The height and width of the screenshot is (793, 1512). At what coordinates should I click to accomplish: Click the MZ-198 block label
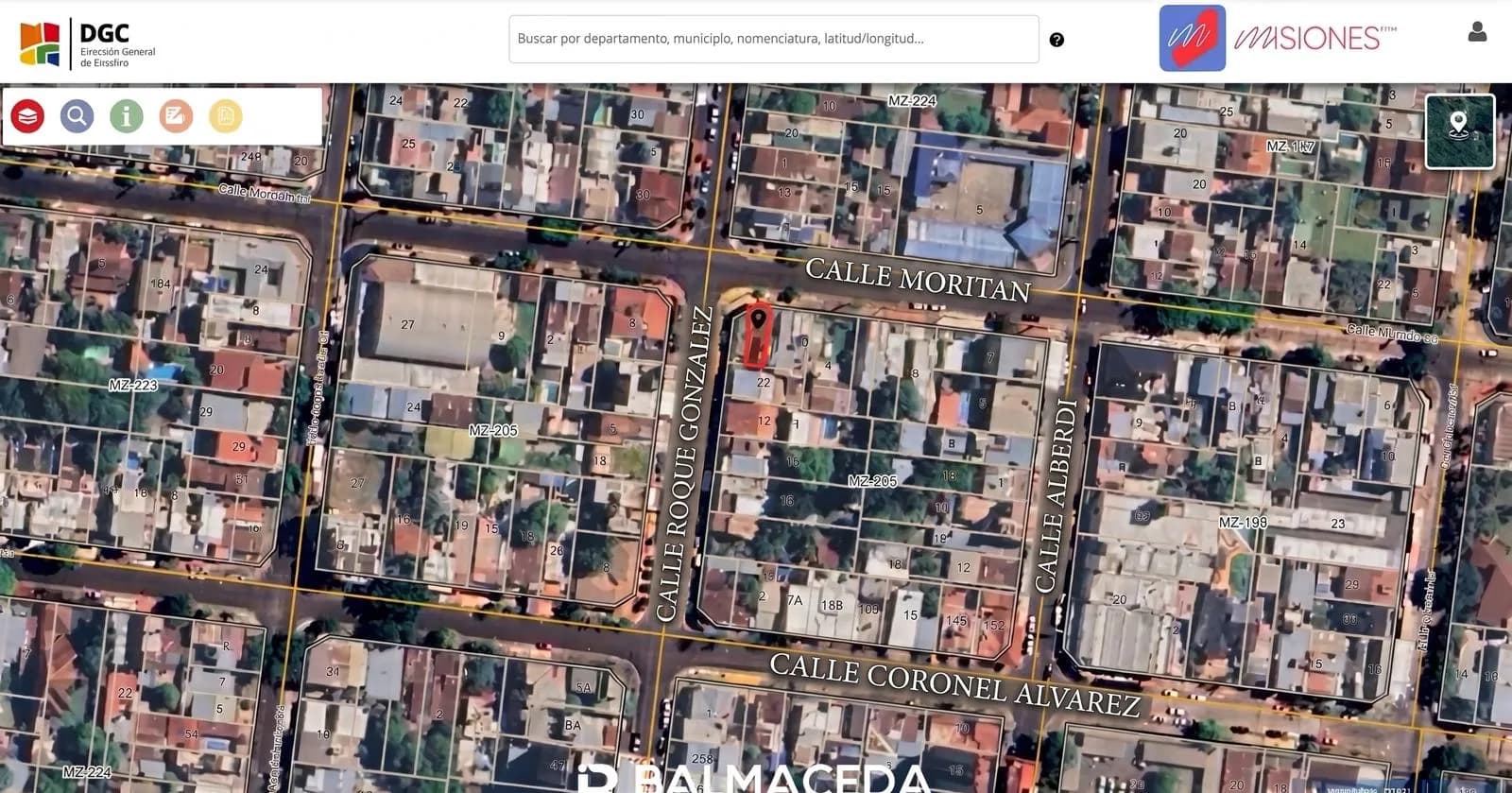point(1243,522)
